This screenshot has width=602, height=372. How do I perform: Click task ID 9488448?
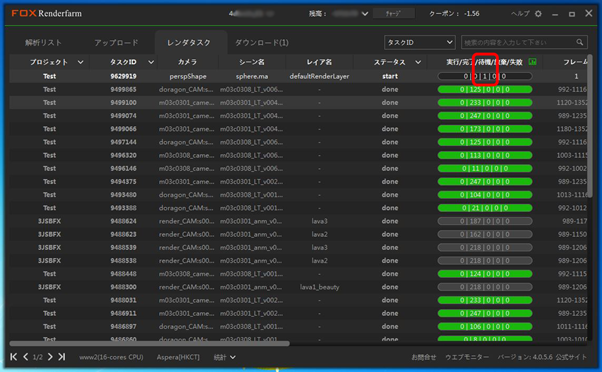point(123,274)
